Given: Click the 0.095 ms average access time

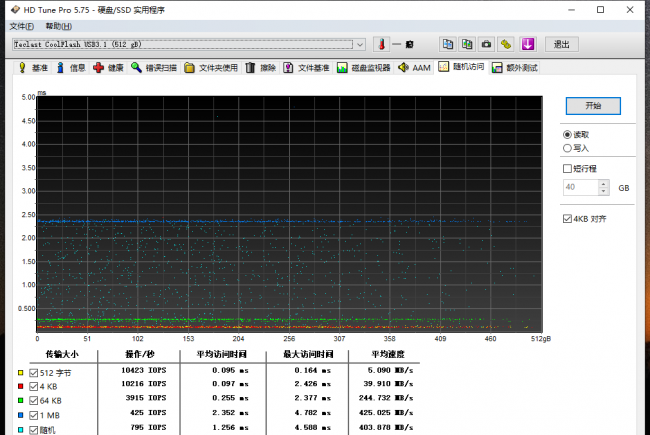Looking at the screenshot, I should click(x=230, y=370).
